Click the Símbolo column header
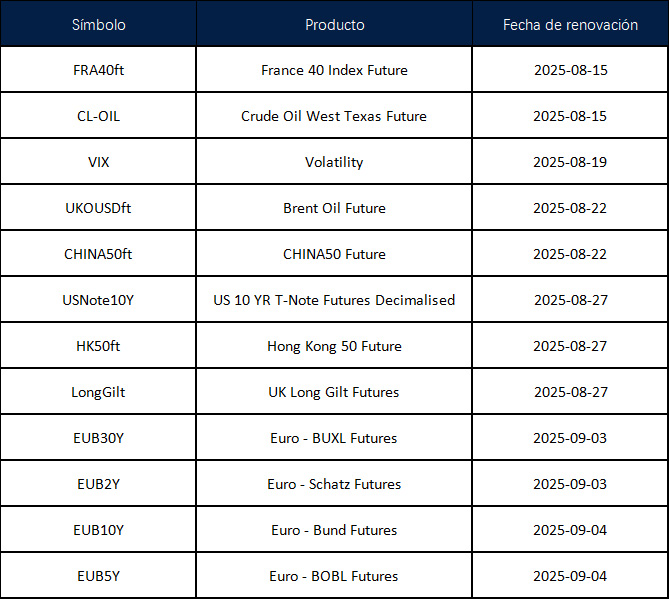Screen dimensions: 669x599 pos(98,25)
